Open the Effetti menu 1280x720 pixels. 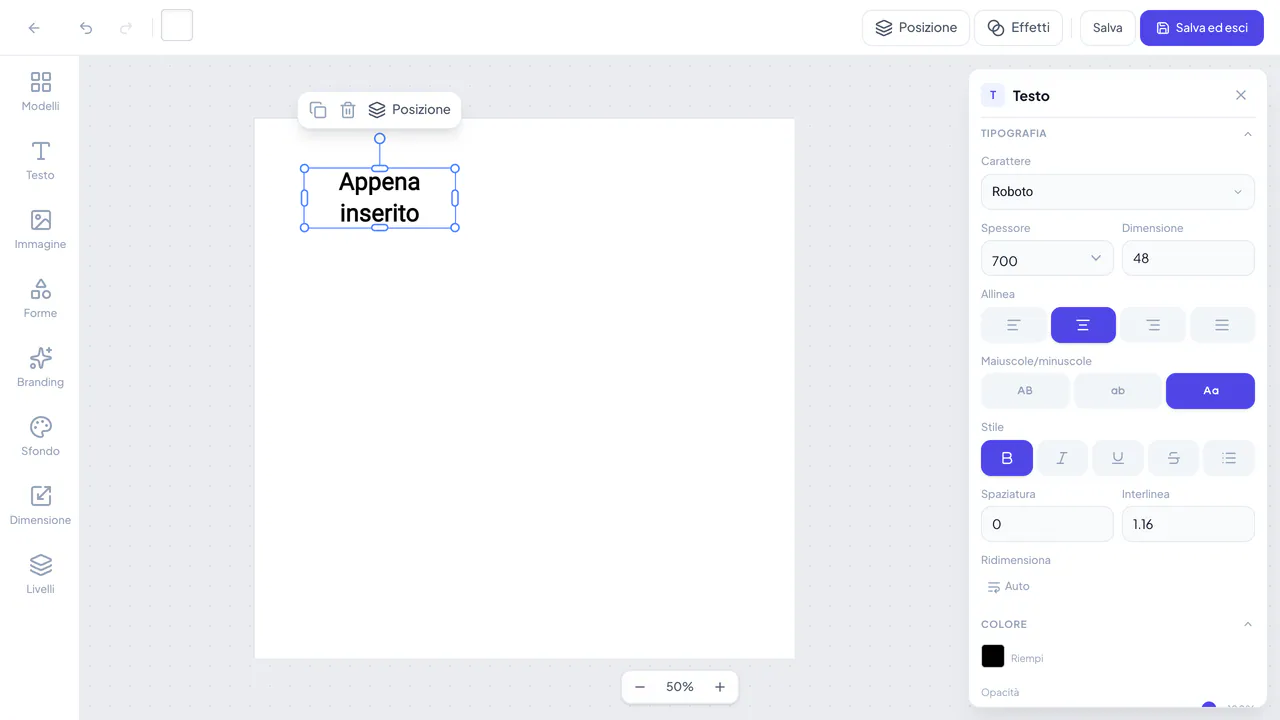(1018, 28)
